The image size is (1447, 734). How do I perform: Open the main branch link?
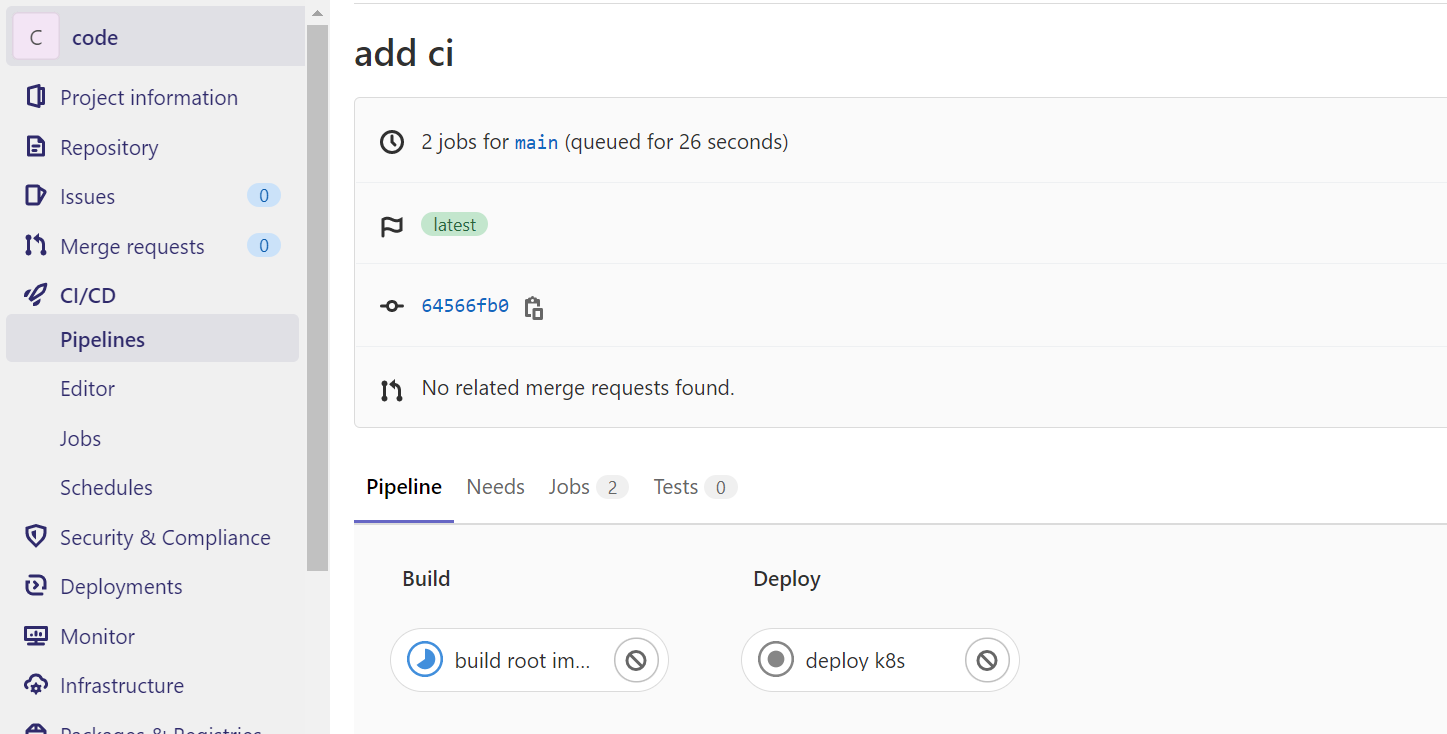click(x=536, y=143)
